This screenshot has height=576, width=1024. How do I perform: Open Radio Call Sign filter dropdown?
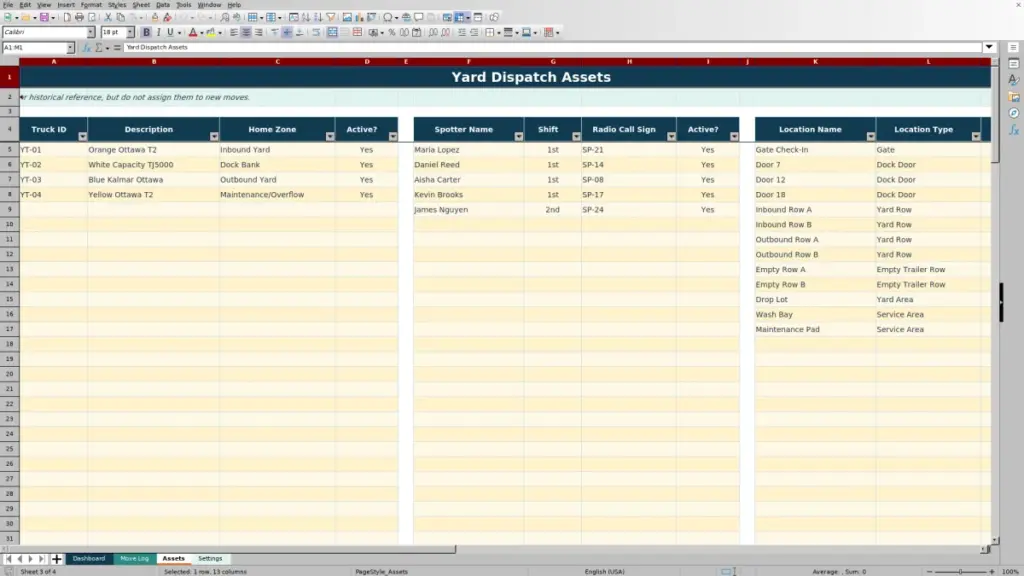pyautogui.click(x=671, y=136)
